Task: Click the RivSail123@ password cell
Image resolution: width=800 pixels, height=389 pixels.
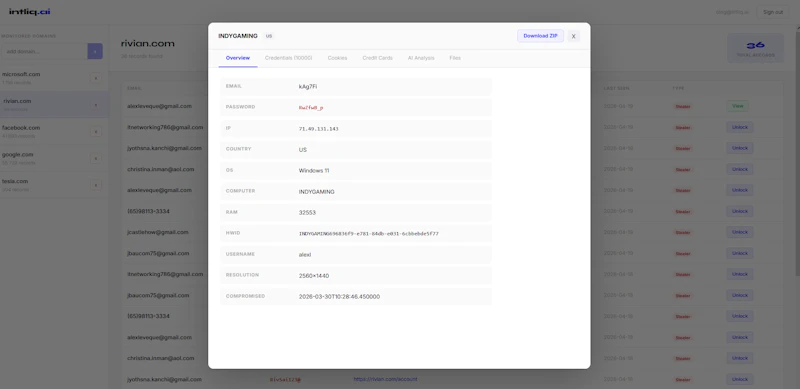Action: tap(285, 380)
